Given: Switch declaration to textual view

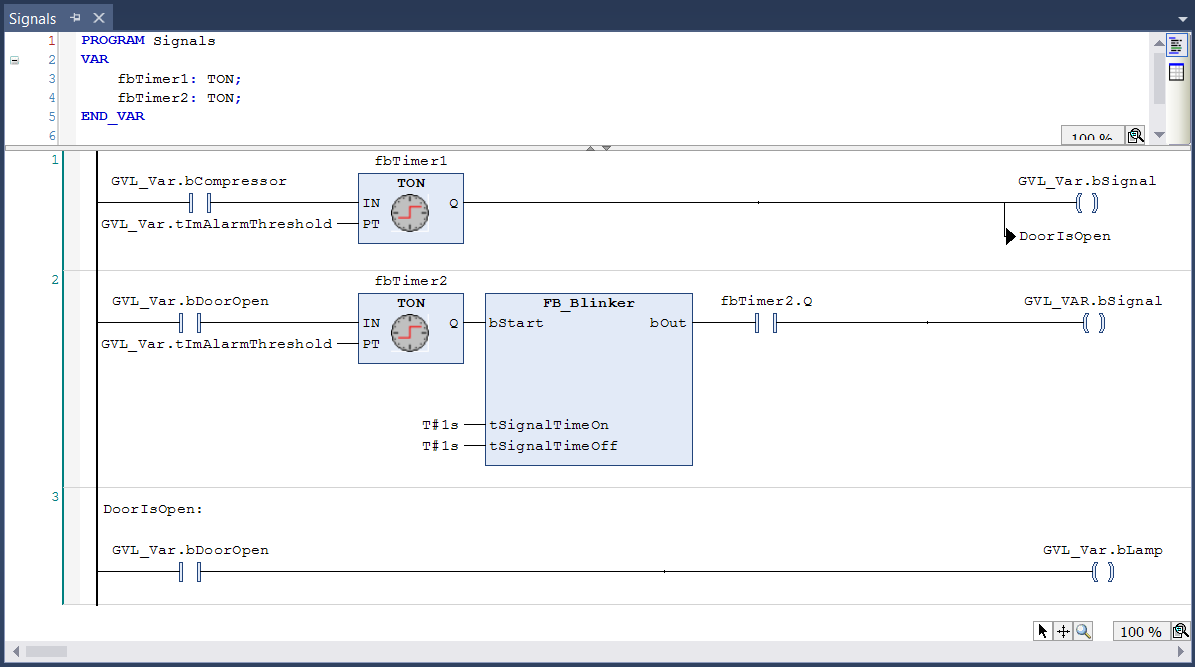Looking at the screenshot, I should click(1176, 46).
